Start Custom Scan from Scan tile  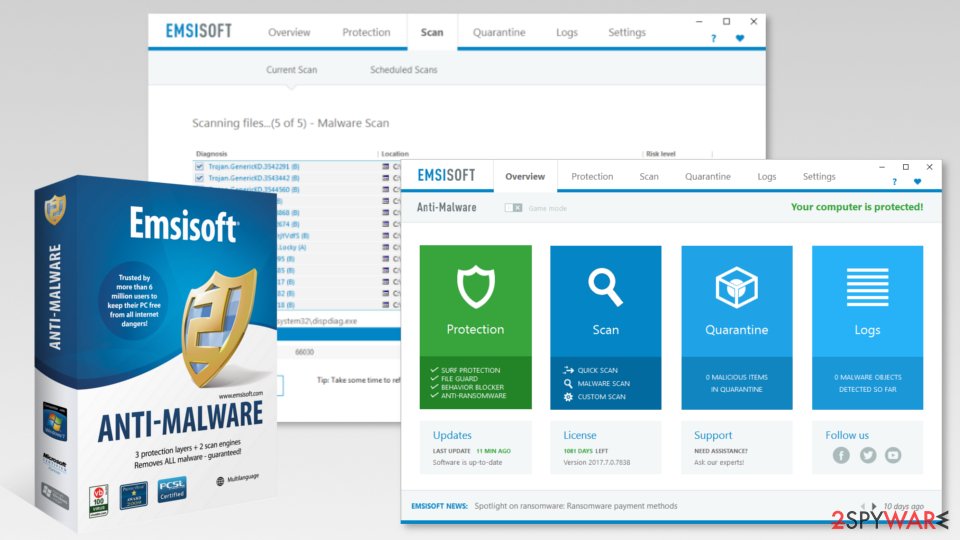(594, 397)
